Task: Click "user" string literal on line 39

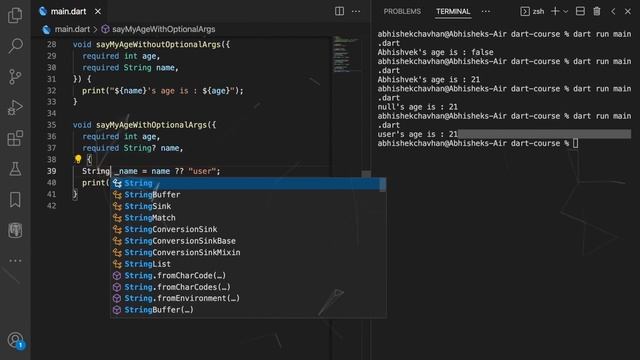Action: click(202, 171)
